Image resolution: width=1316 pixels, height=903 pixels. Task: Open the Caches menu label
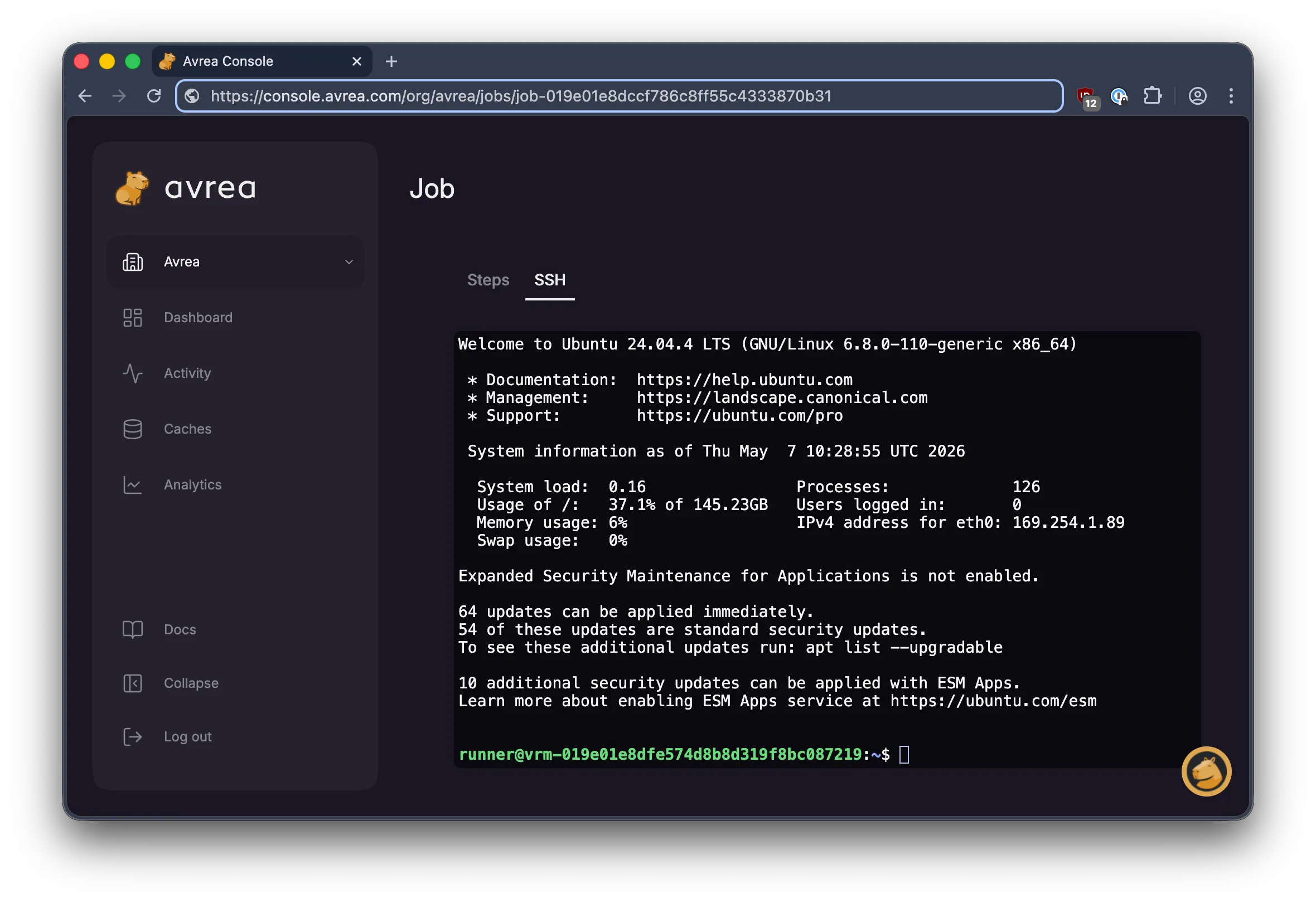click(187, 429)
